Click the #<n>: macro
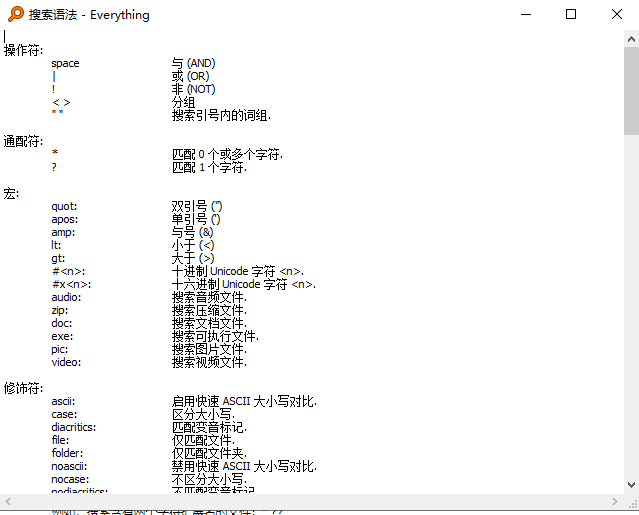The width and height of the screenshot is (639, 515). pos(68,271)
